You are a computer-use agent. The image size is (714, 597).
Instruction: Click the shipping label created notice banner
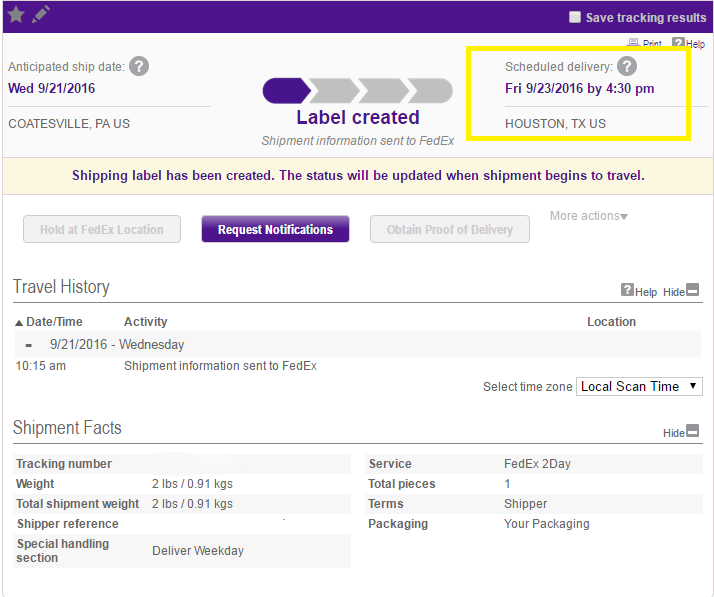pyautogui.click(x=358, y=176)
